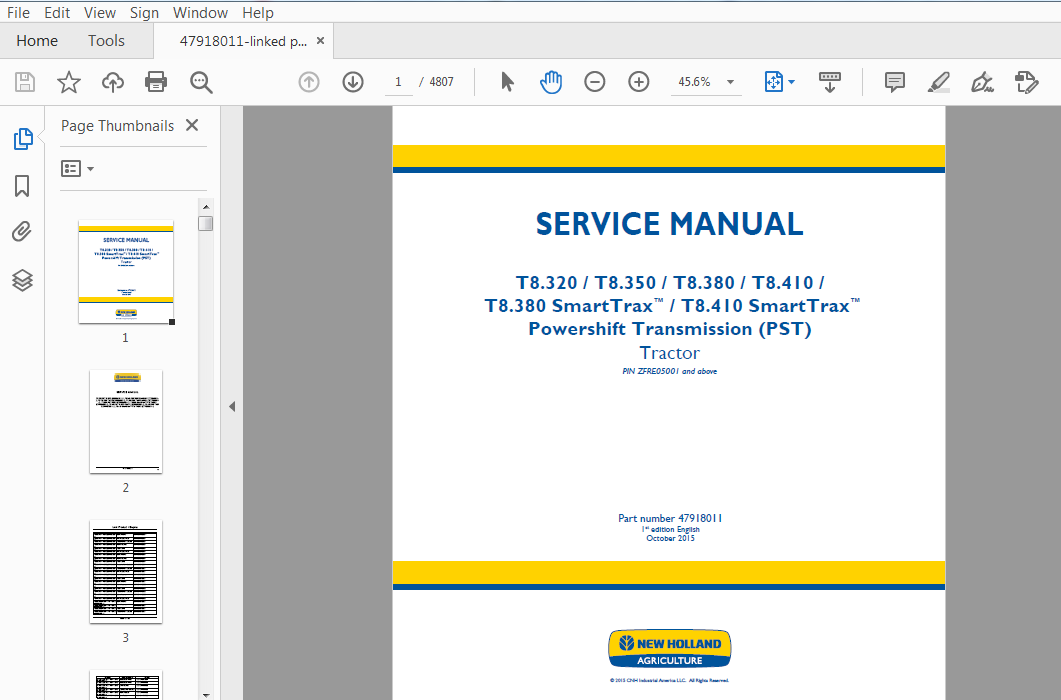The image size is (1061, 700).
Task: Click the SERVICE MANUAL title text
Action: point(669,224)
